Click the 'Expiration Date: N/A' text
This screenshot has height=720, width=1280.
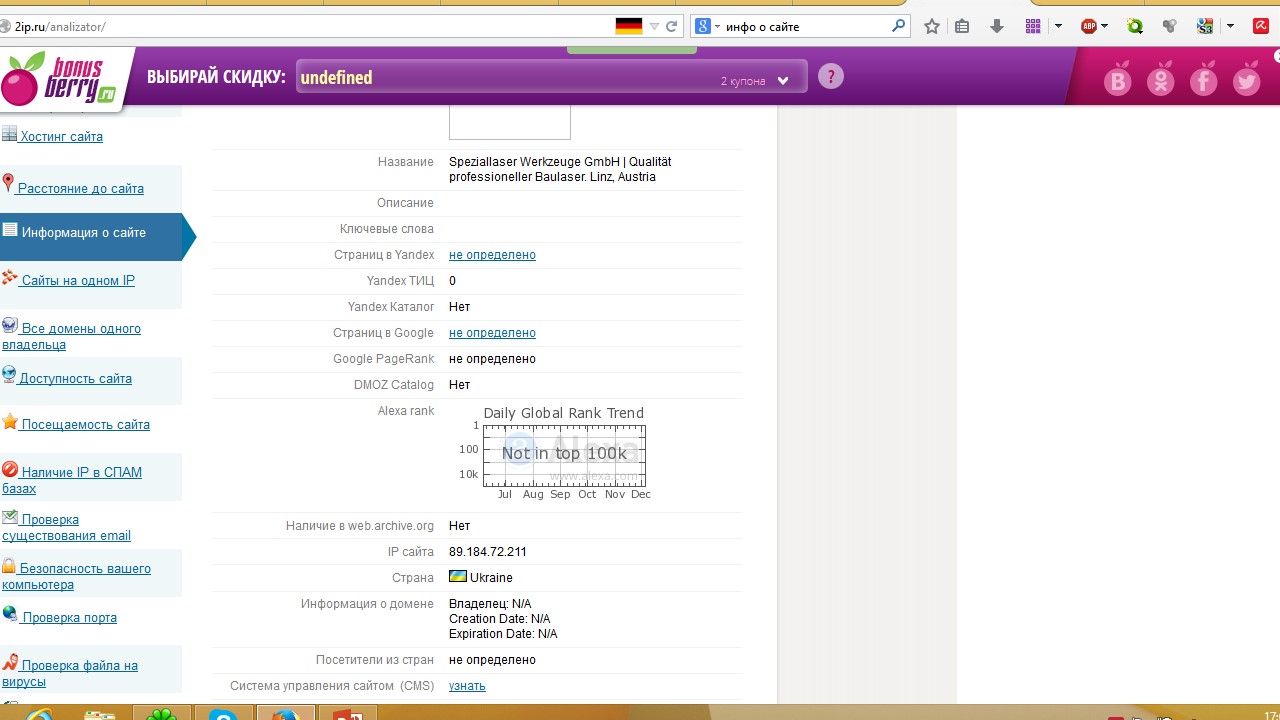coord(503,634)
